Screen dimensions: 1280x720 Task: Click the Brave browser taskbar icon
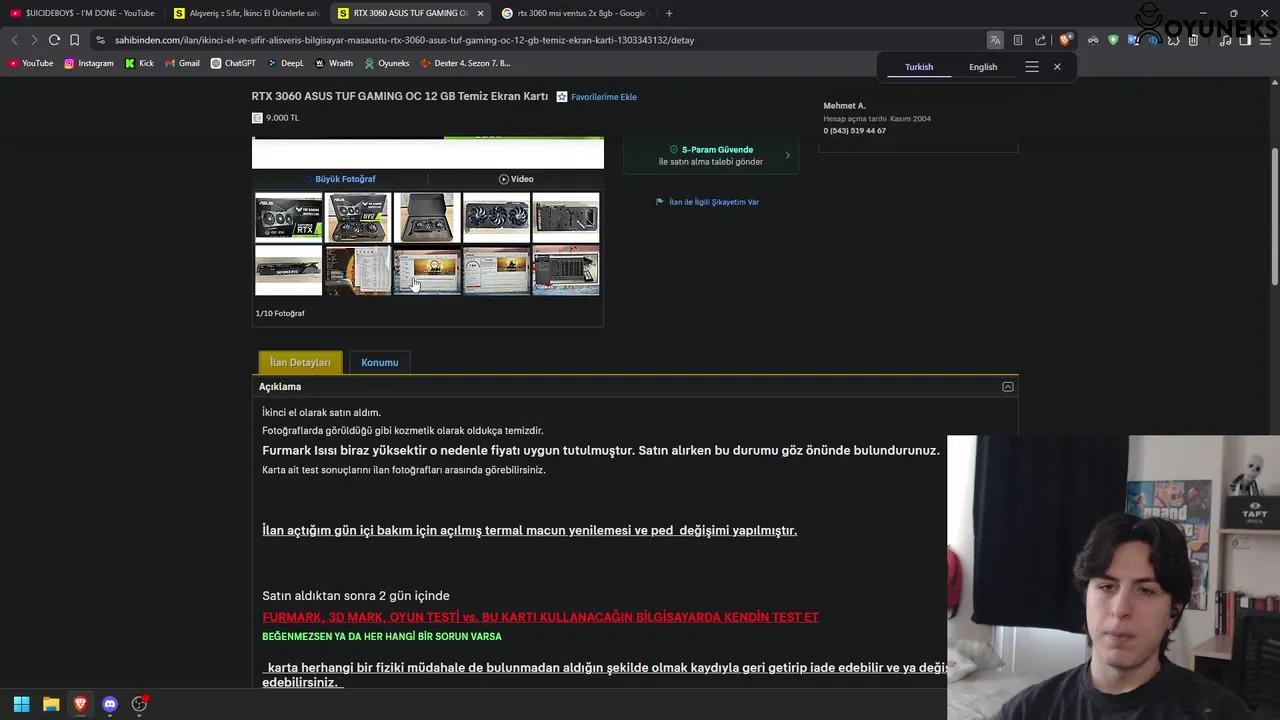click(80, 704)
